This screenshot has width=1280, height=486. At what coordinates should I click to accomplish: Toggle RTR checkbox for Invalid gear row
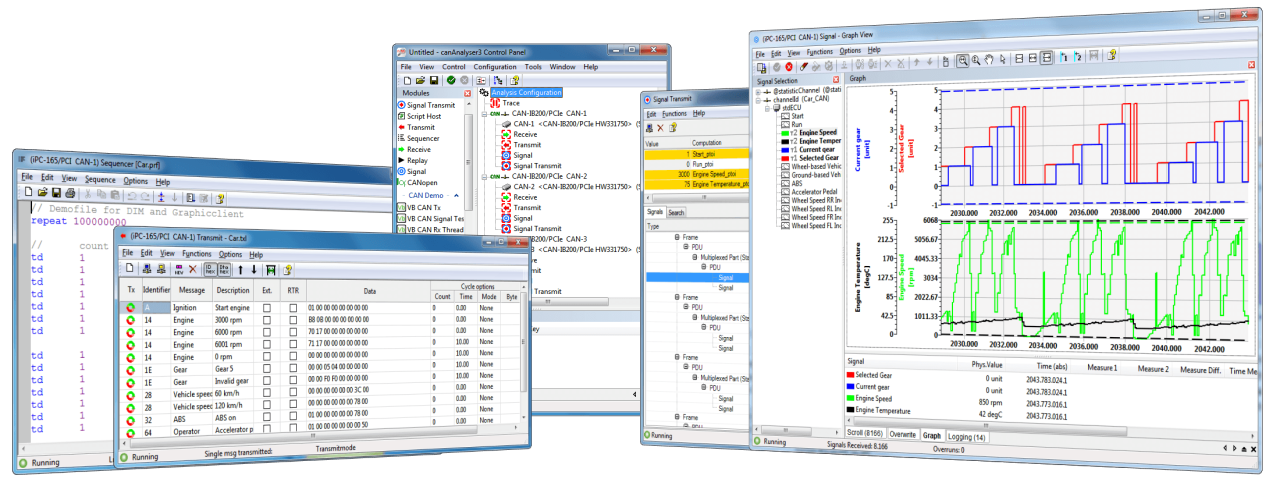tap(293, 381)
